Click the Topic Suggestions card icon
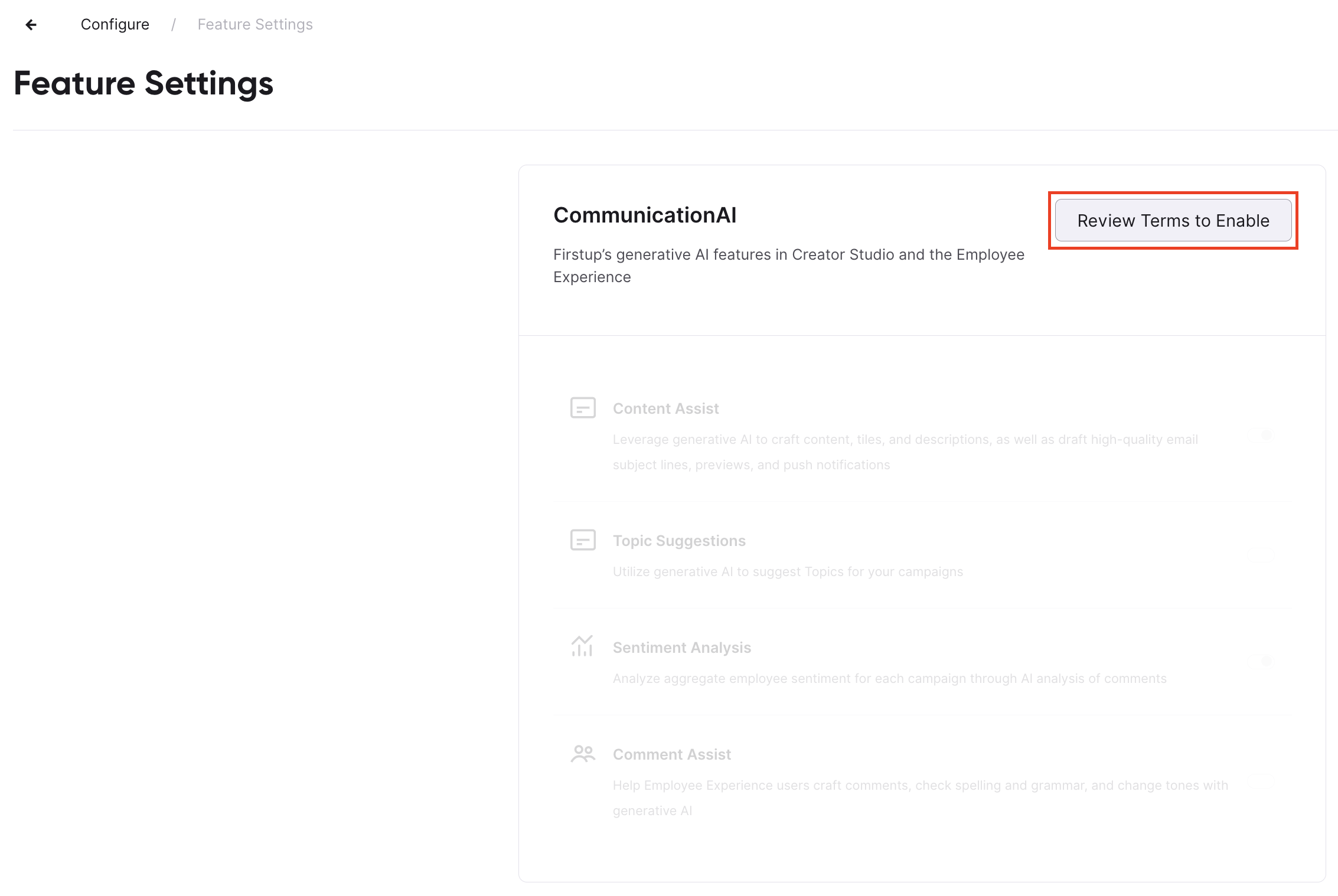The image size is (1338, 896). (x=583, y=540)
